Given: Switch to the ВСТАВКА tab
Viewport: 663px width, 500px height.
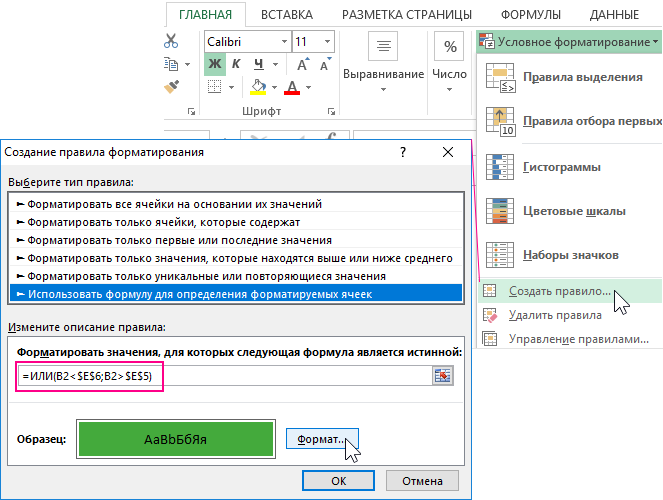Looking at the screenshot, I should pyautogui.click(x=287, y=15).
